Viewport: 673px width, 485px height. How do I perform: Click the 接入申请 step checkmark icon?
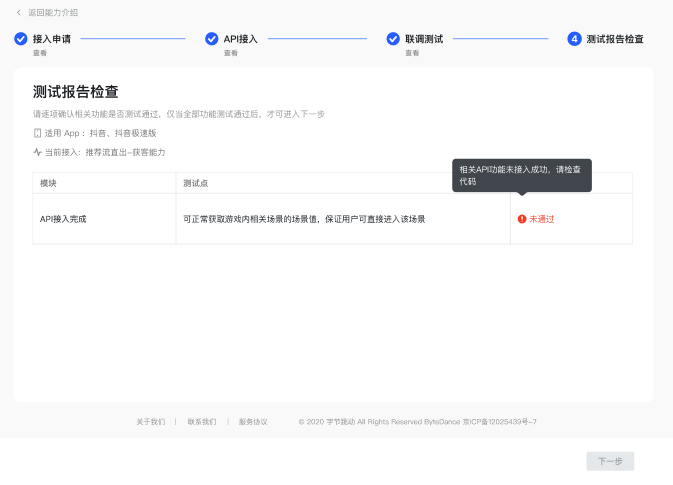(x=20, y=39)
